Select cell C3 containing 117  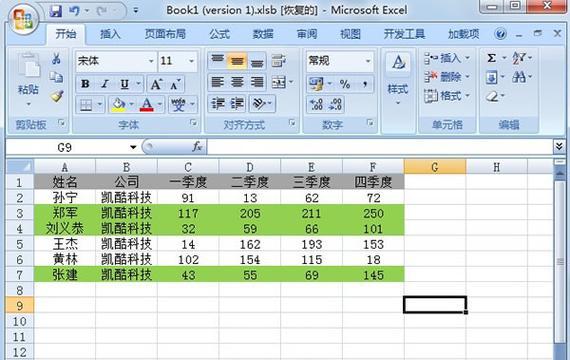coord(188,213)
